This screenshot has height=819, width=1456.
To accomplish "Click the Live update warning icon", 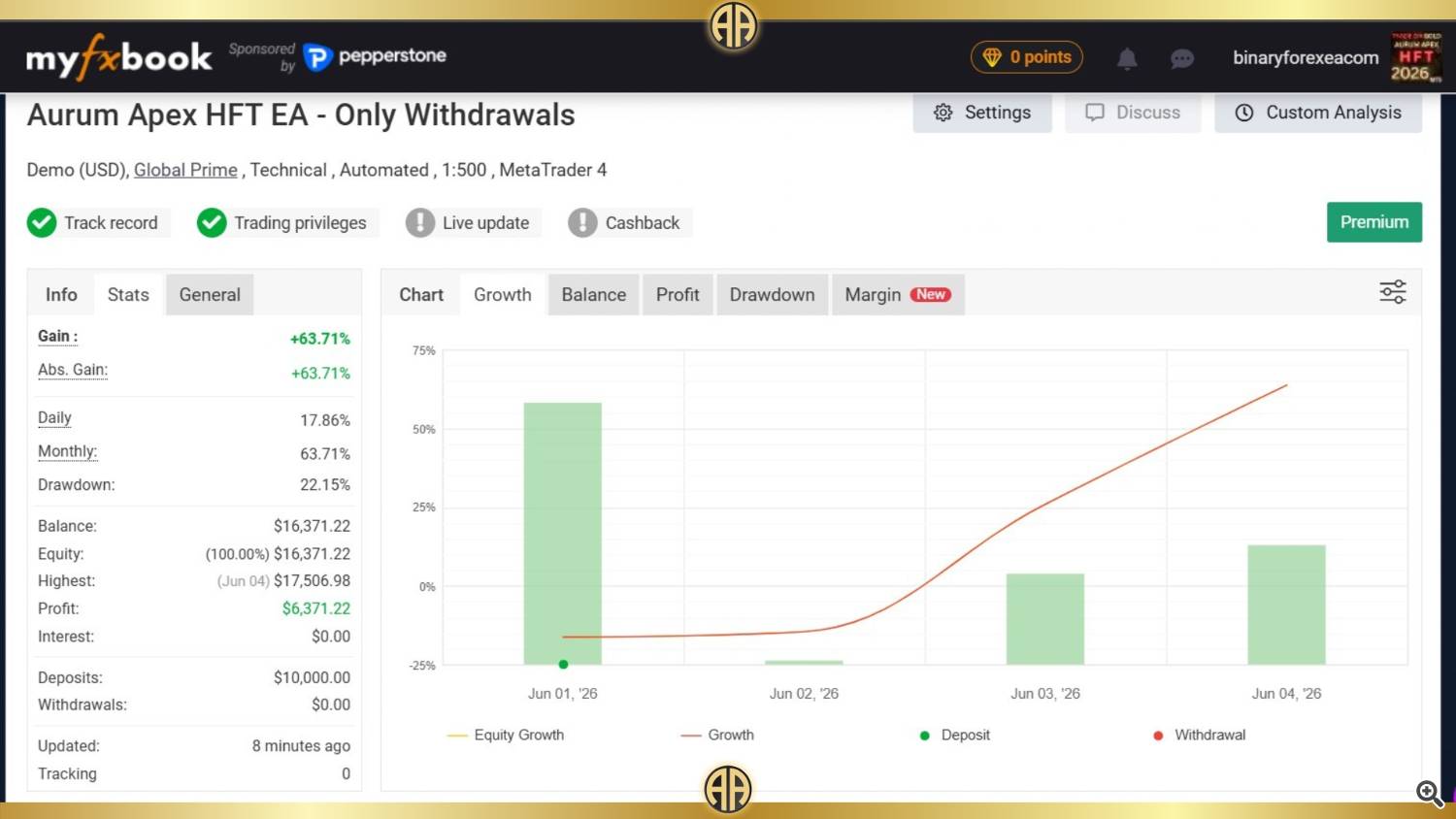I will click(x=420, y=223).
